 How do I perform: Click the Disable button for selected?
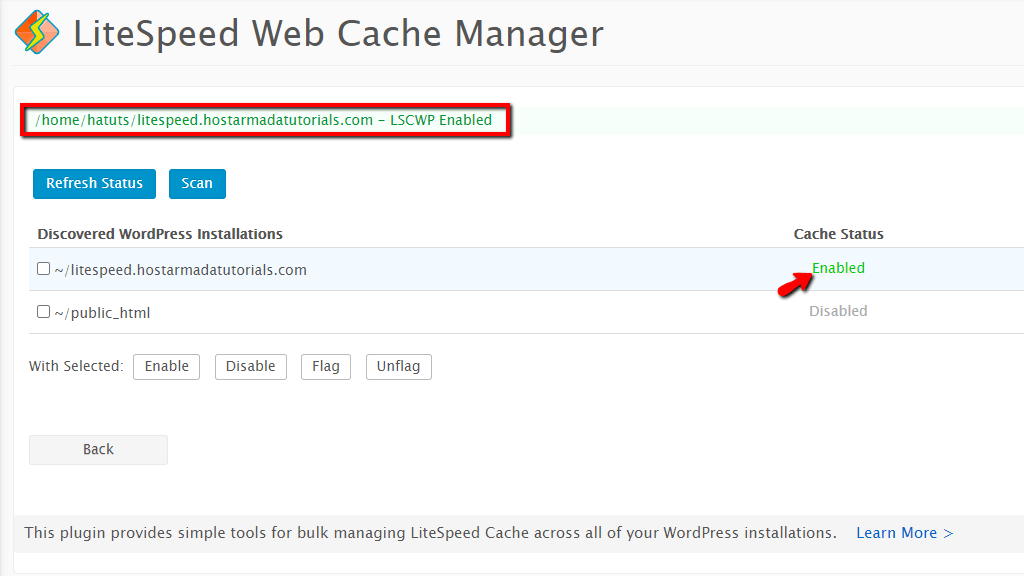point(251,366)
